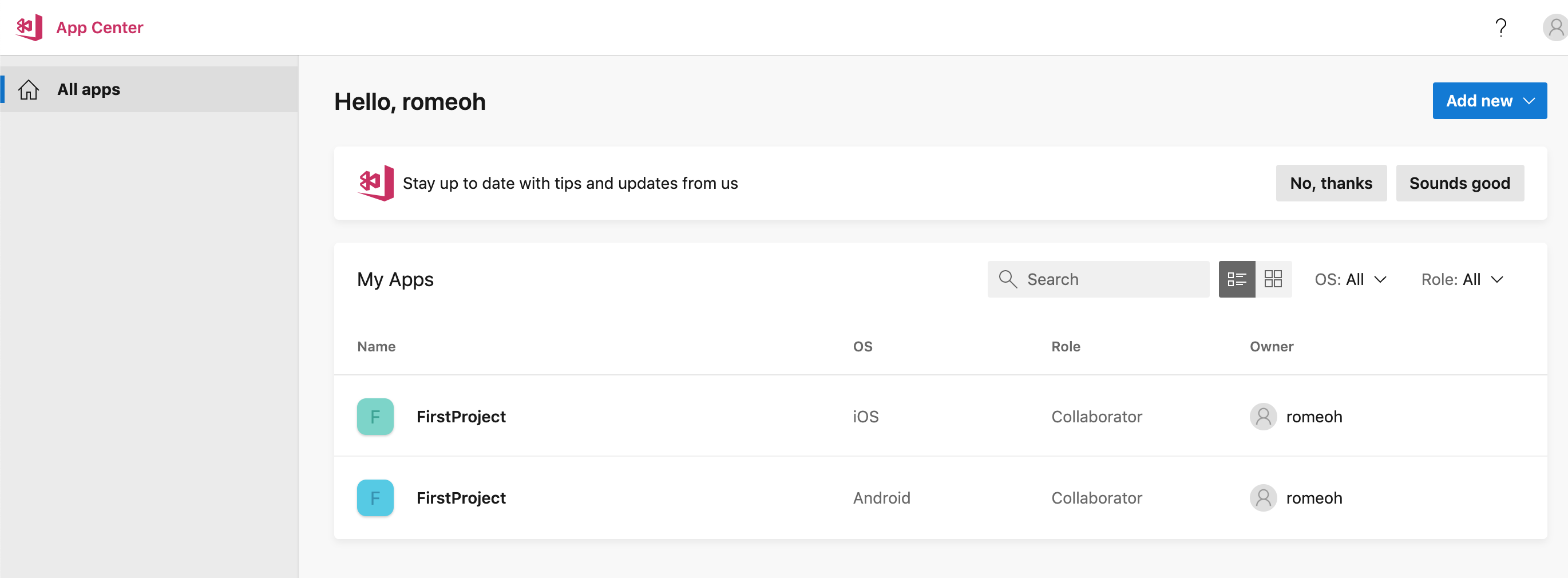This screenshot has width=1568, height=578.
Task: Open the Android FirstProject app name
Action: (x=461, y=498)
